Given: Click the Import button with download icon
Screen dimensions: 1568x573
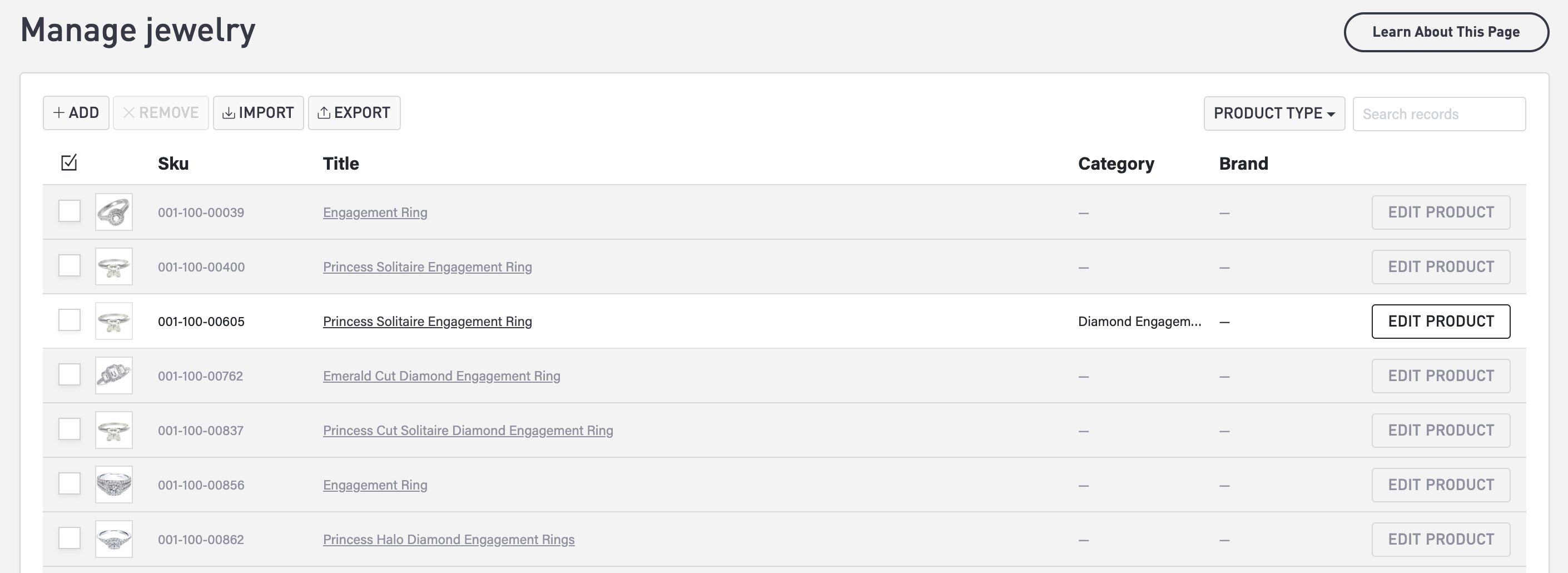Looking at the screenshot, I should pos(258,112).
